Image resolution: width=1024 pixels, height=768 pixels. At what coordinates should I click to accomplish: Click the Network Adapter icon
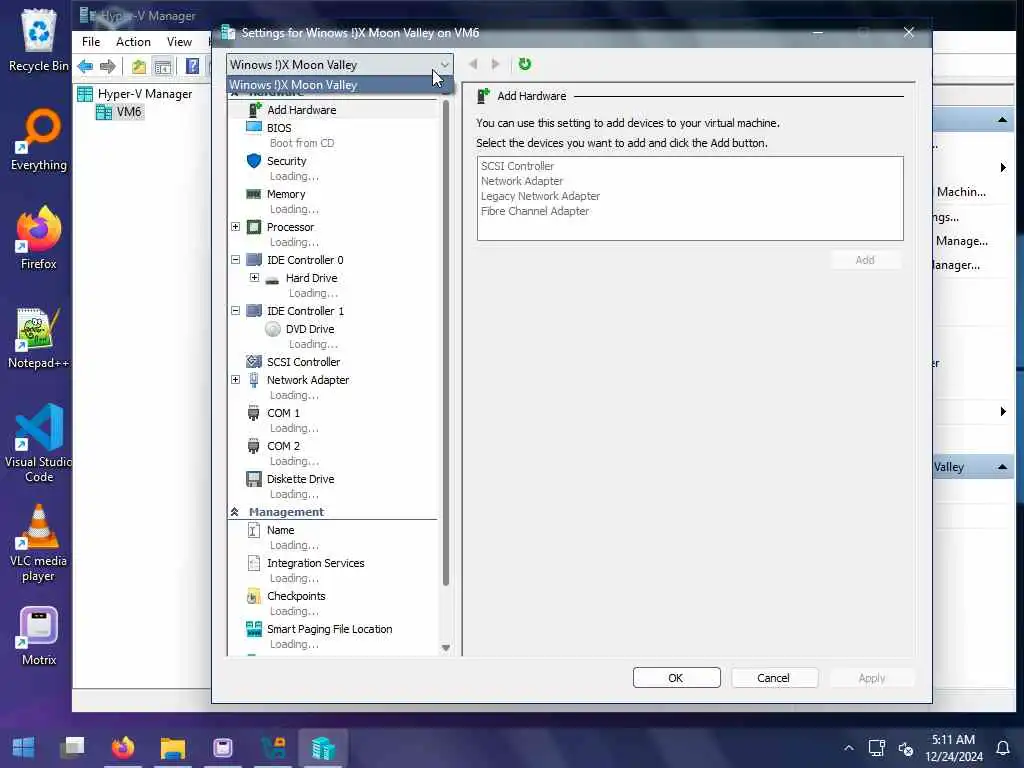pyautogui.click(x=253, y=380)
